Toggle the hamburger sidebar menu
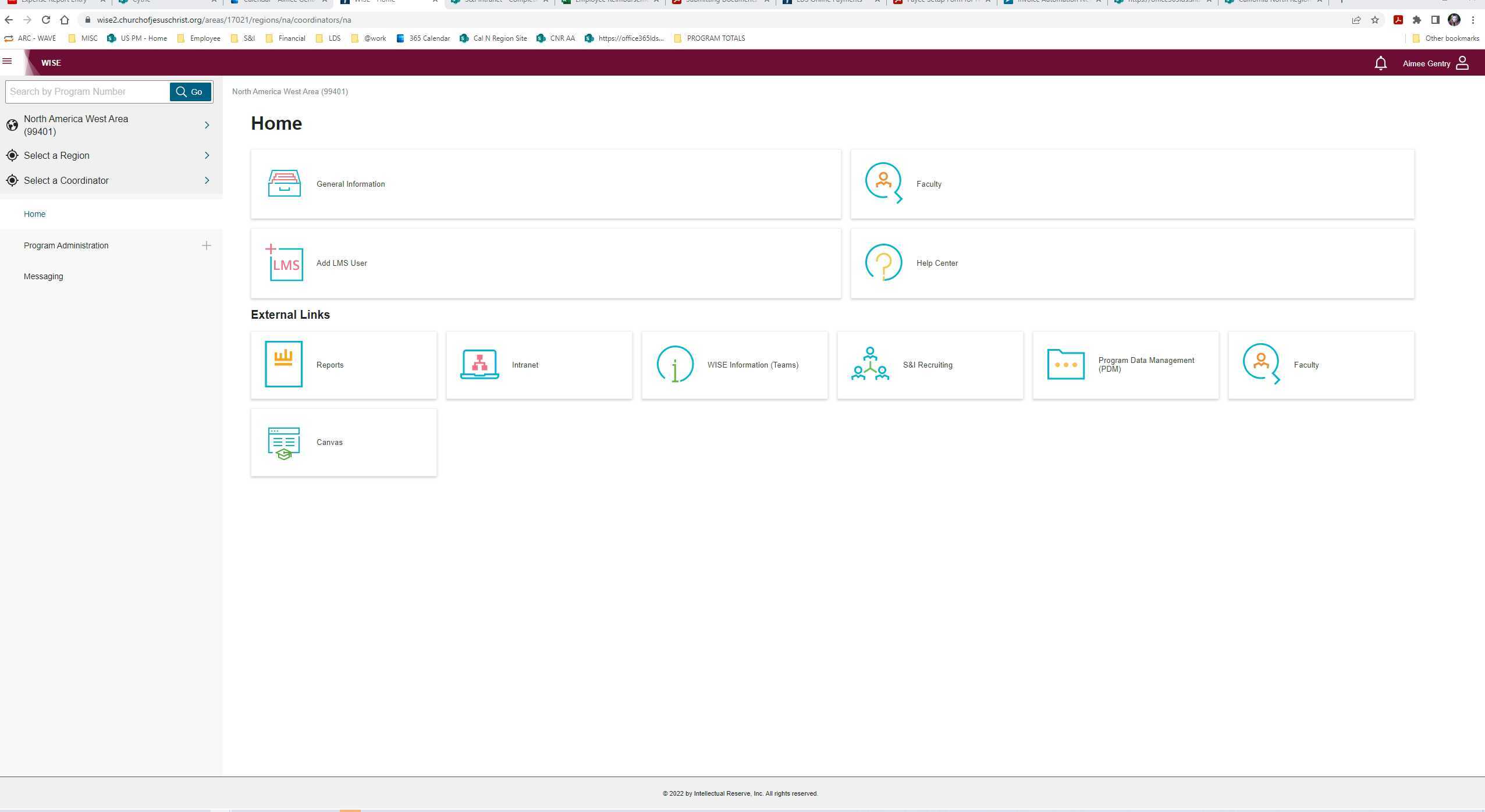Viewport: 1485px width, 812px height. pyautogui.click(x=8, y=61)
